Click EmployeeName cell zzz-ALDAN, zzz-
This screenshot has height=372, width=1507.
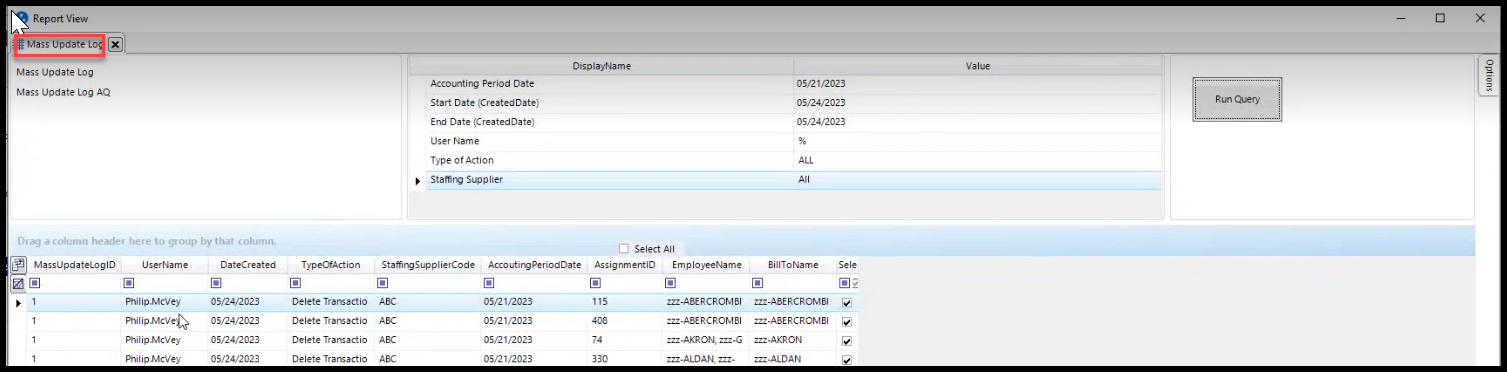pyautogui.click(x=707, y=359)
